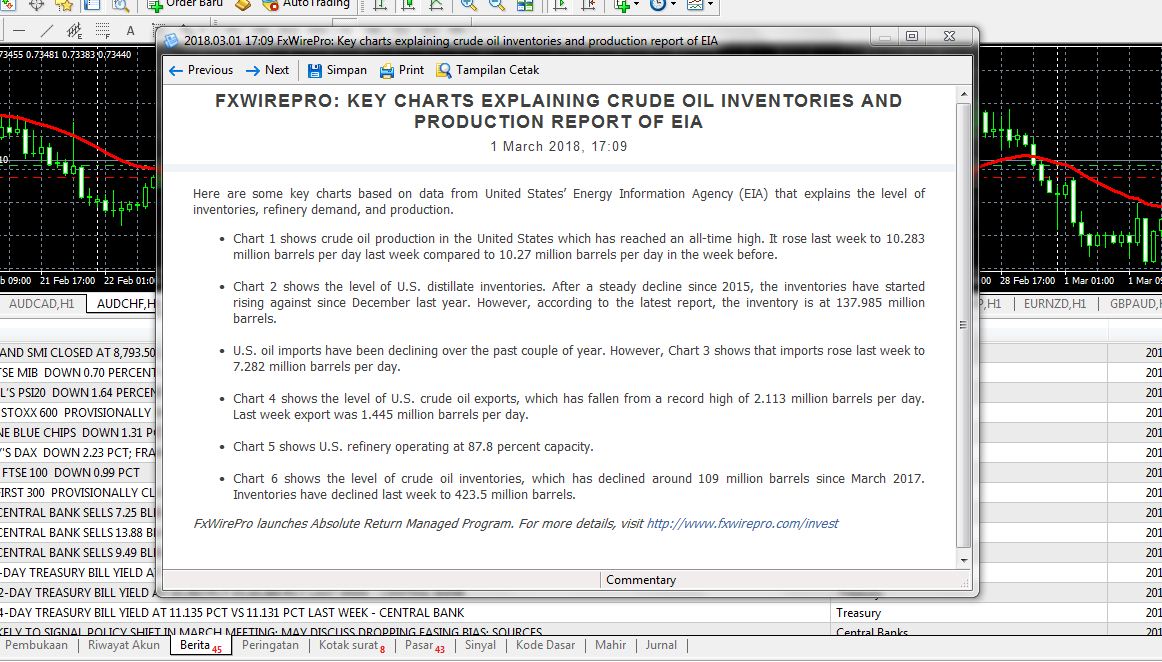
Task: Open the Jurnal journal tab
Action: [661, 645]
